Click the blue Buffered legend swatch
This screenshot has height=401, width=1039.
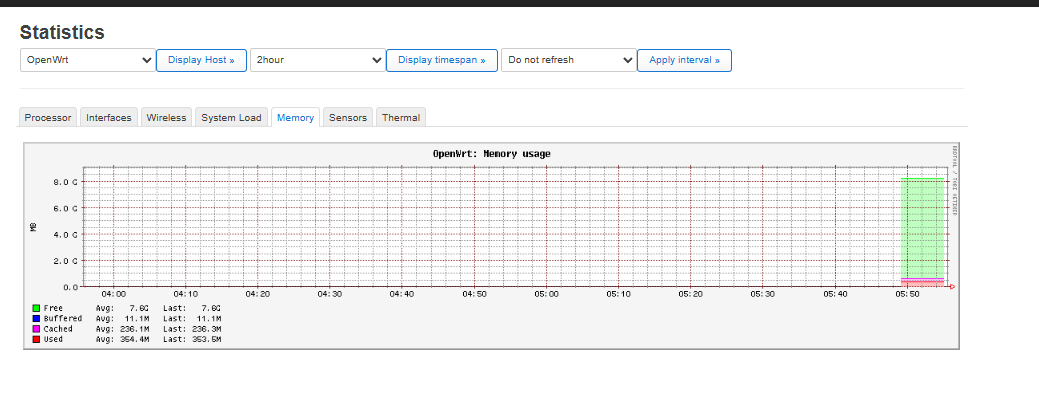pyautogui.click(x=36, y=318)
